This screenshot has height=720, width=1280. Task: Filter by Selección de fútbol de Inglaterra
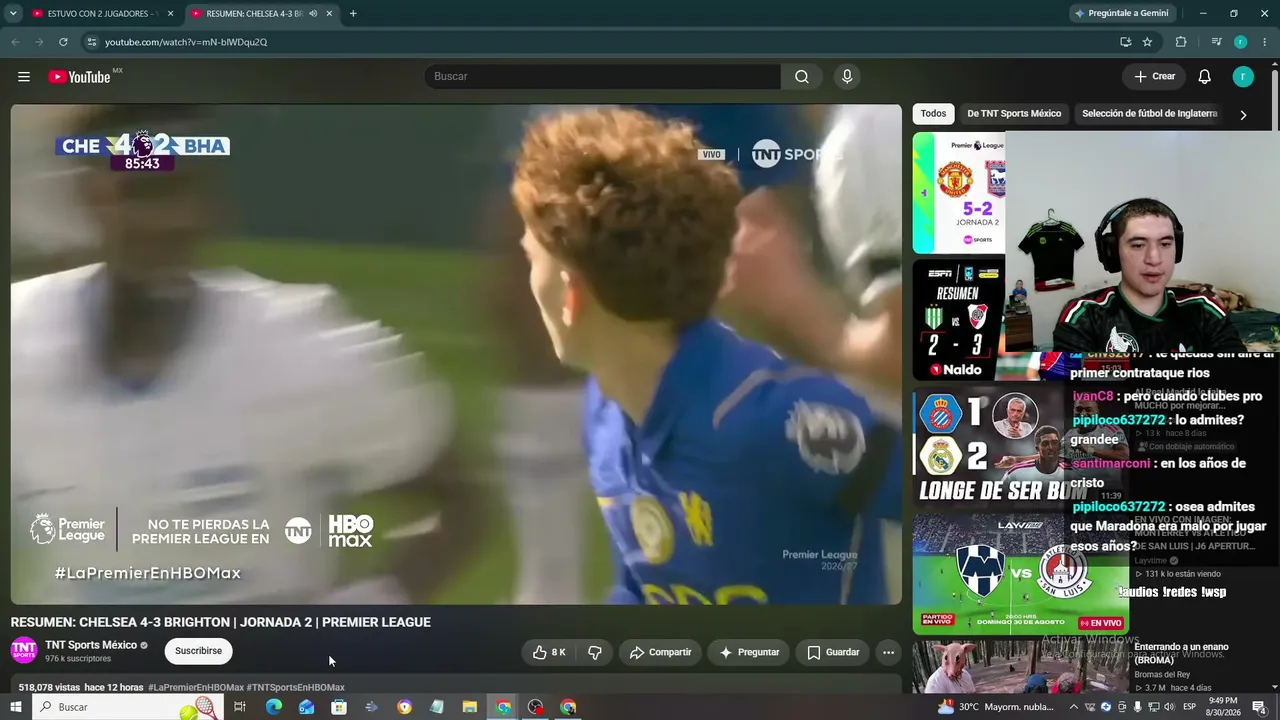(1149, 114)
